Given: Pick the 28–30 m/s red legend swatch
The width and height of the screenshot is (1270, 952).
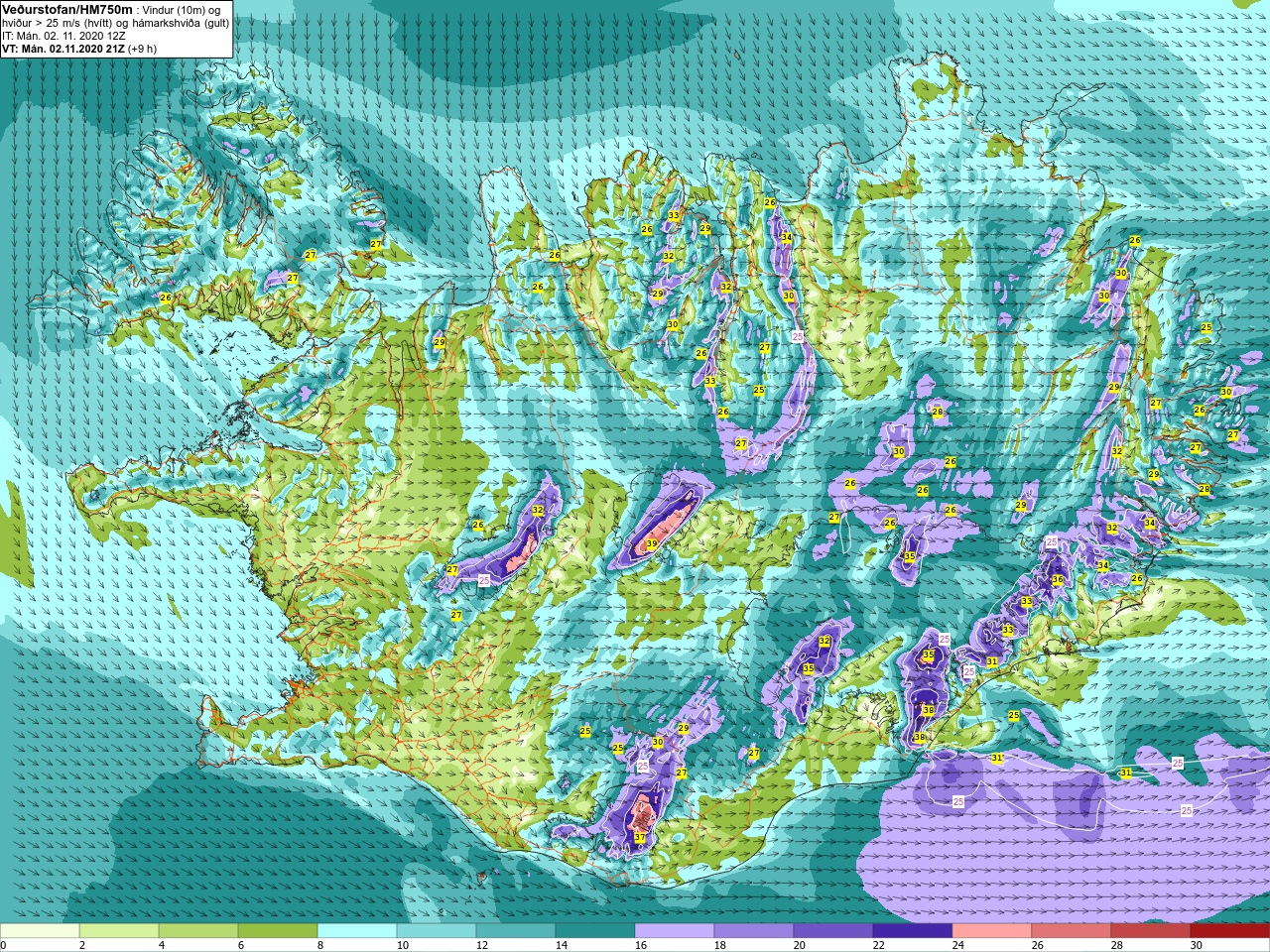Looking at the screenshot, I should [1151, 931].
